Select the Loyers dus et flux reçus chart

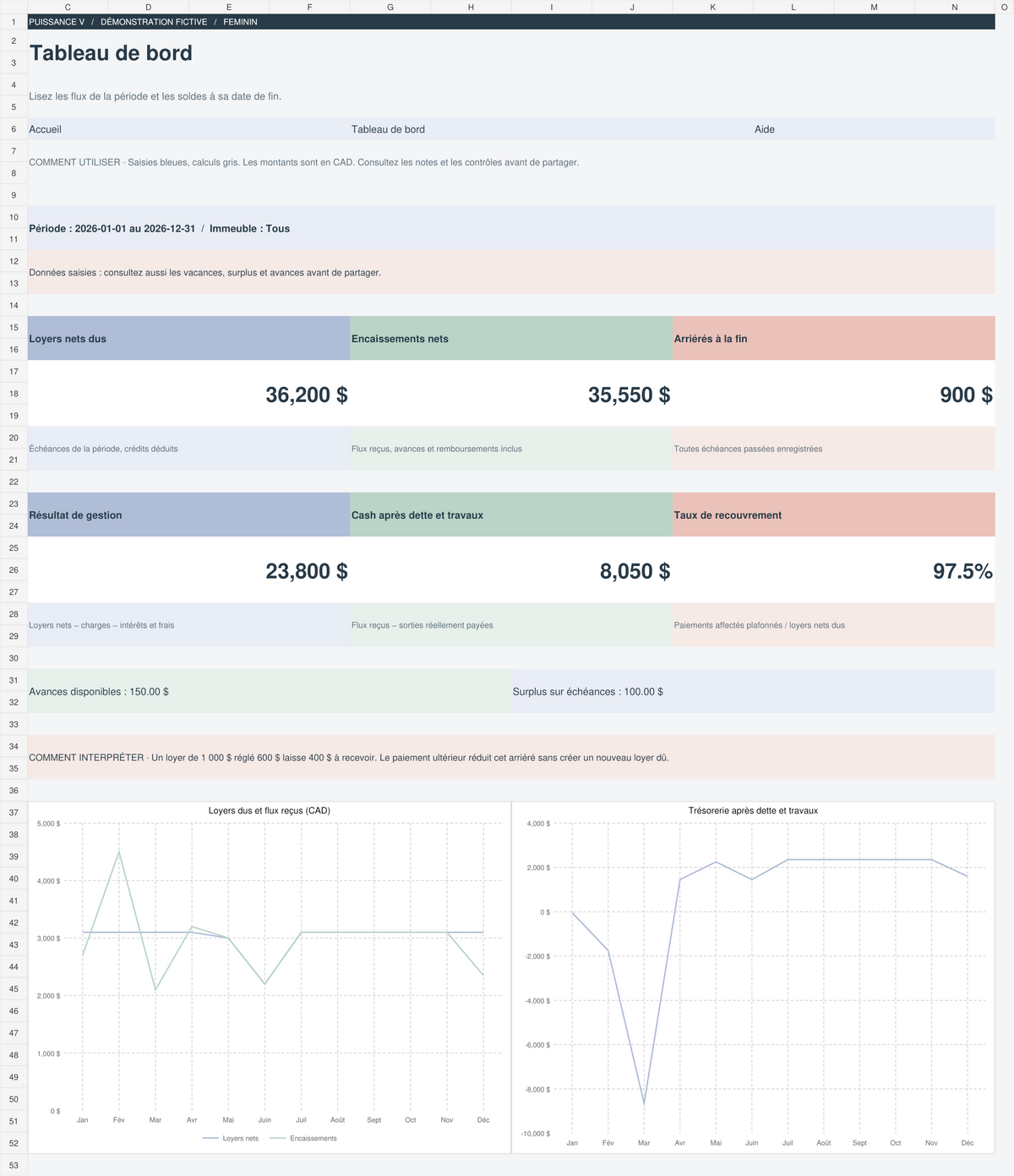[x=270, y=977]
